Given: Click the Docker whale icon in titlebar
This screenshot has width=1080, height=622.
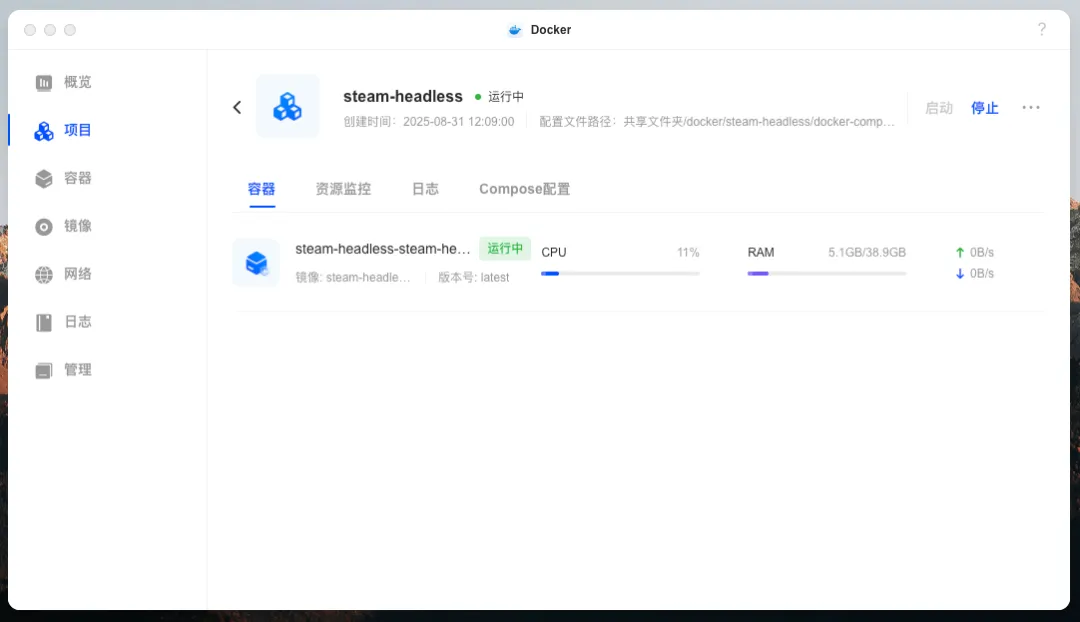Looking at the screenshot, I should (514, 29).
